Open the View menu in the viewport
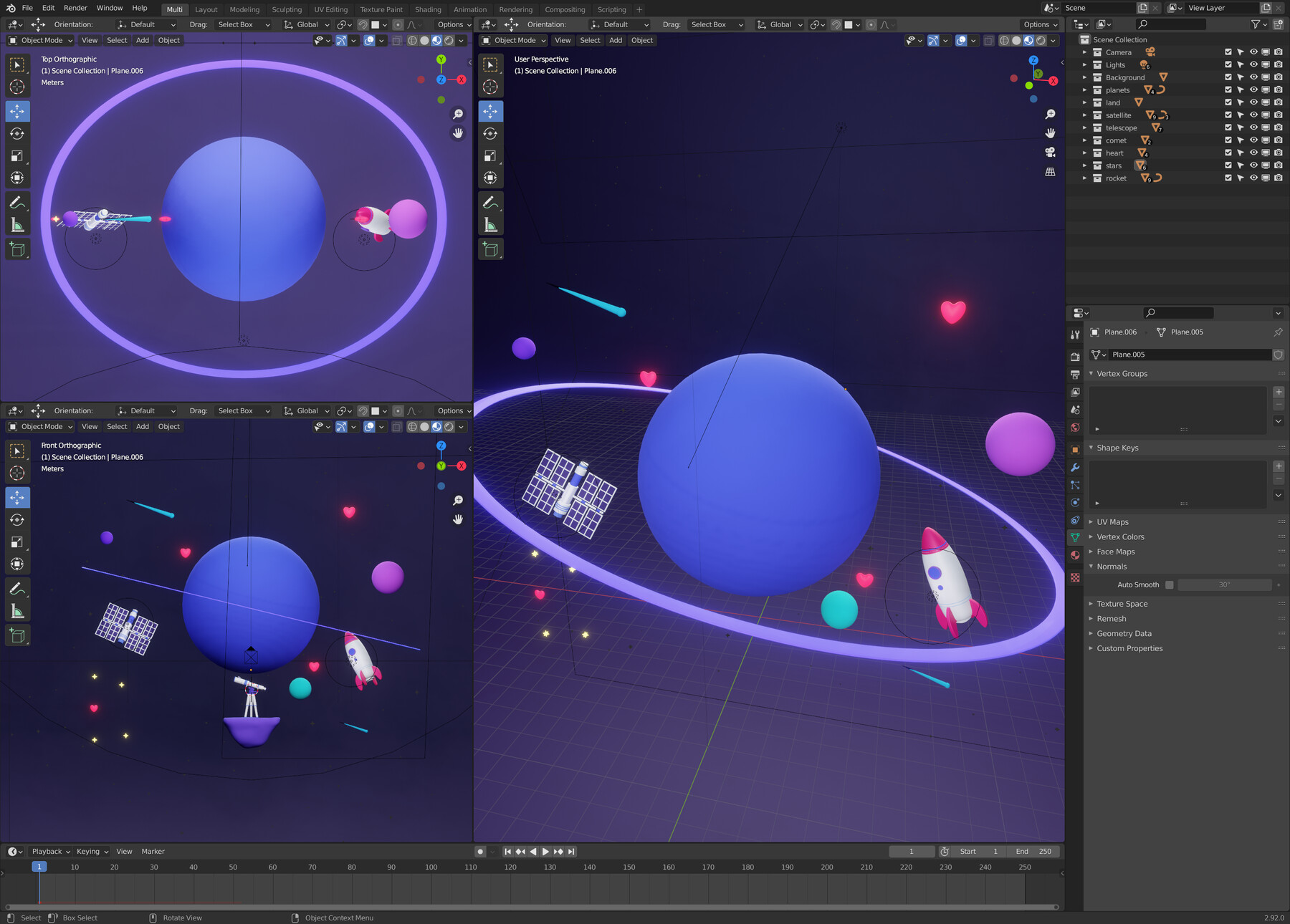Viewport: 1290px width, 924px height. [x=89, y=40]
